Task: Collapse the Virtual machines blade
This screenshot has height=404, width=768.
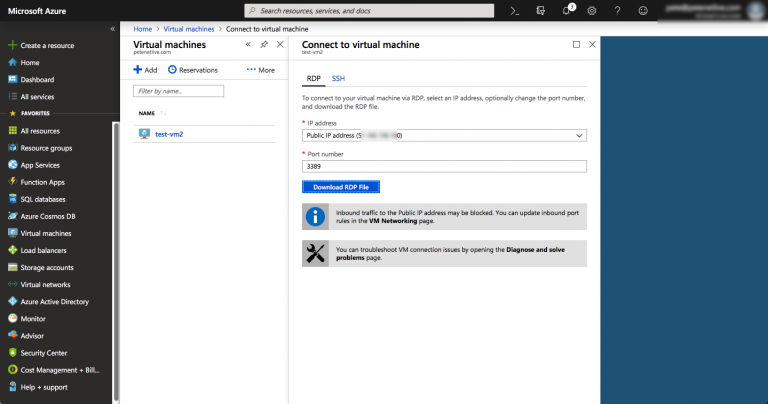Action: point(248,45)
